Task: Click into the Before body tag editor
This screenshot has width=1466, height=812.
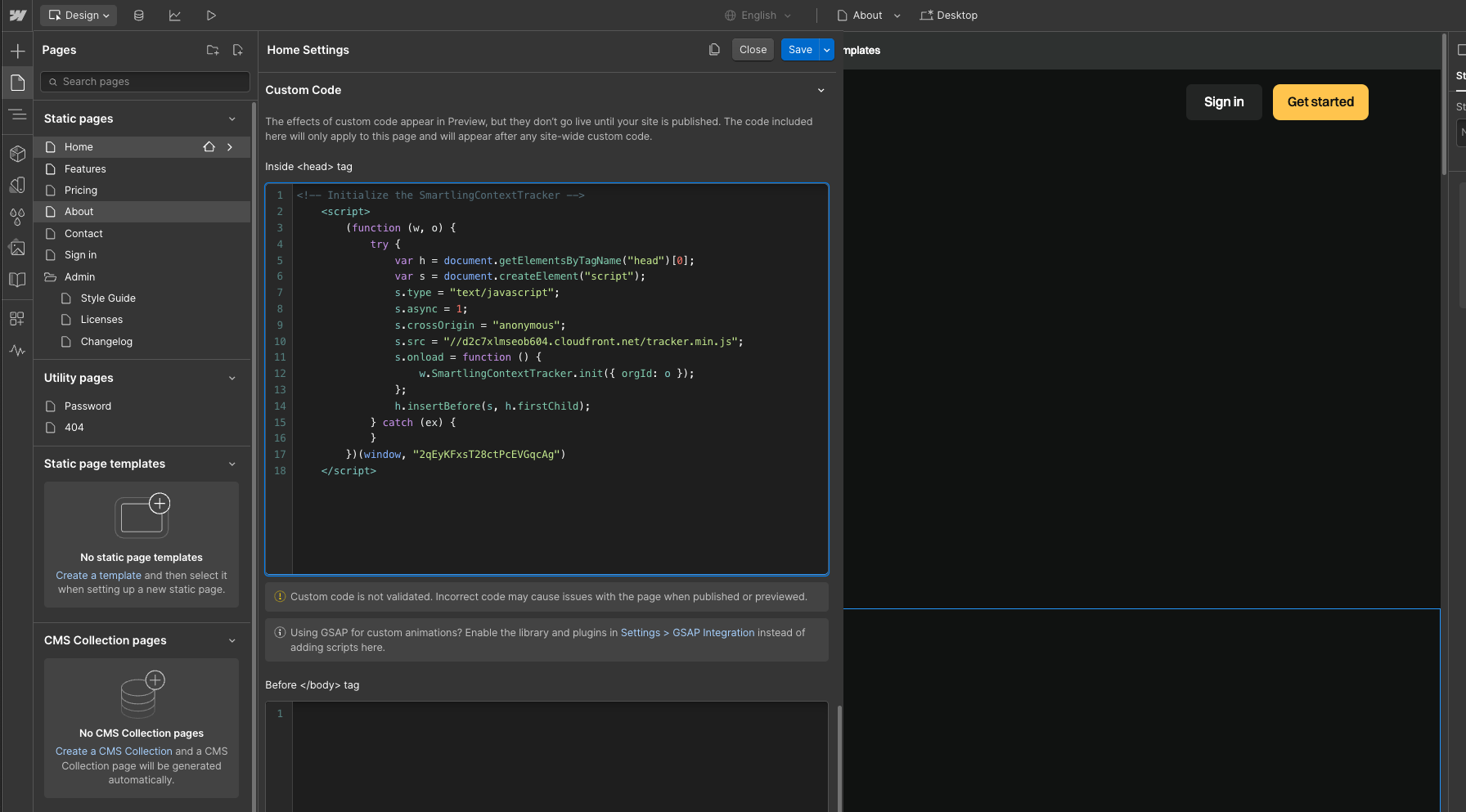Action: 546,756
